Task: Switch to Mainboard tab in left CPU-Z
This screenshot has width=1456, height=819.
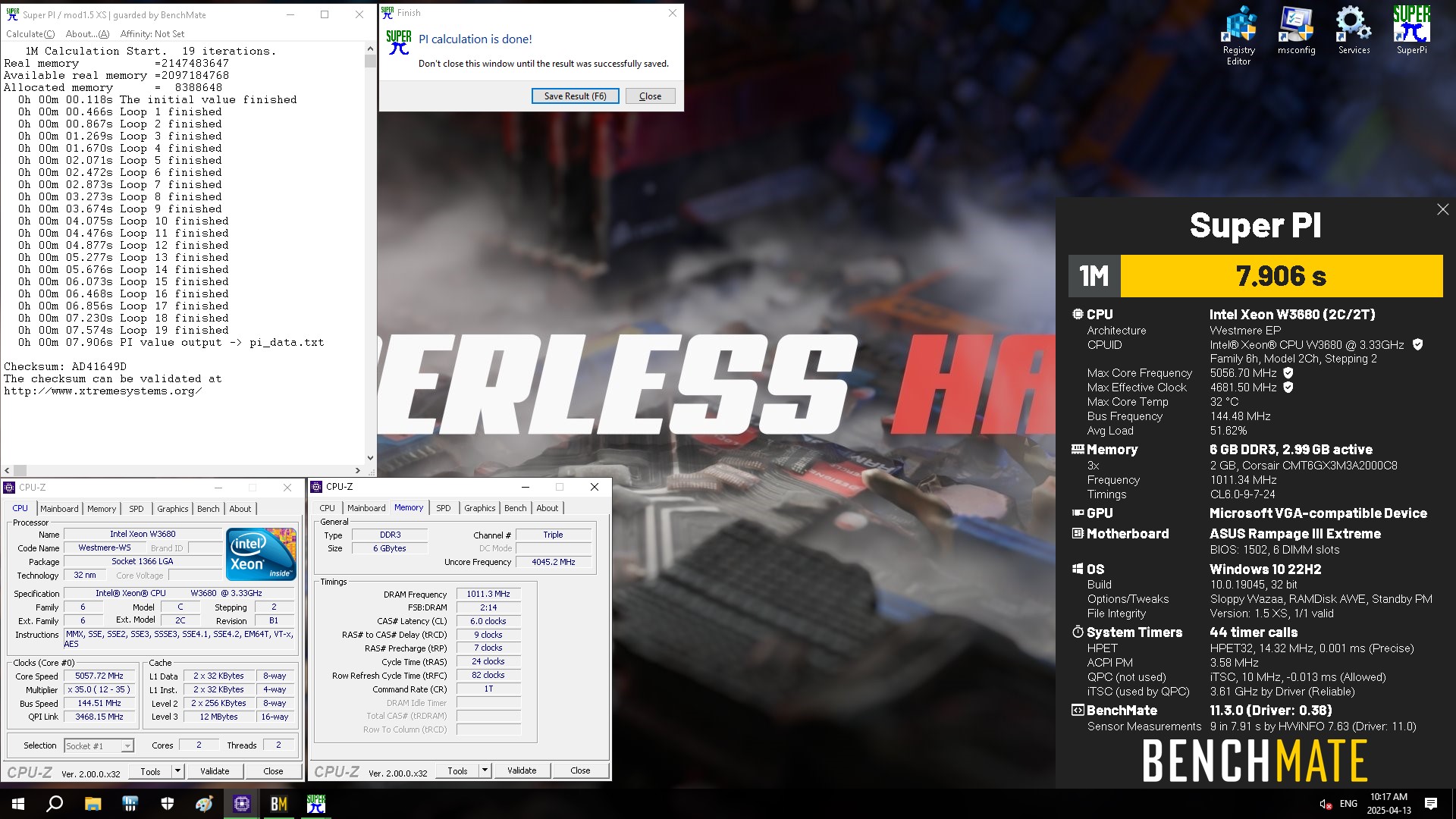Action: [59, 509]
